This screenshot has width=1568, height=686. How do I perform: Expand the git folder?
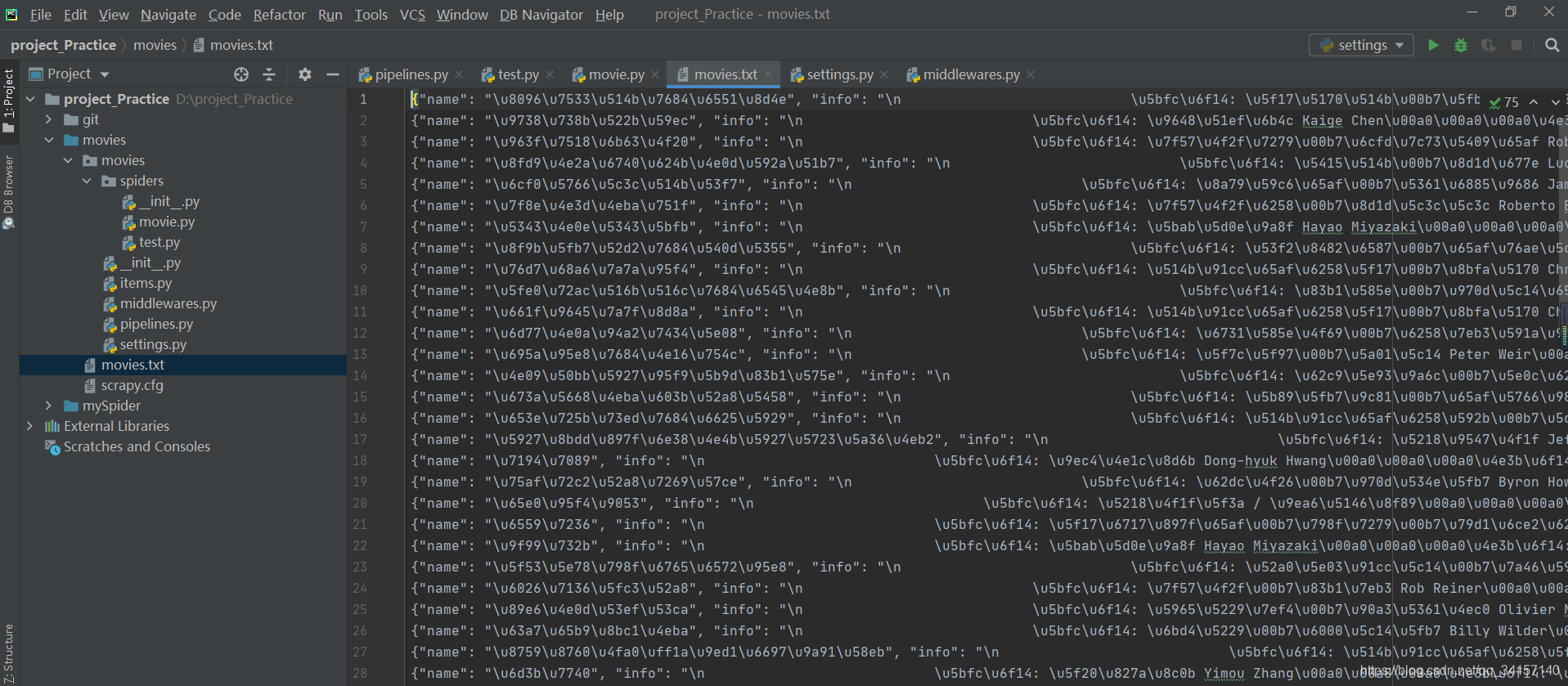coord(50,119)
